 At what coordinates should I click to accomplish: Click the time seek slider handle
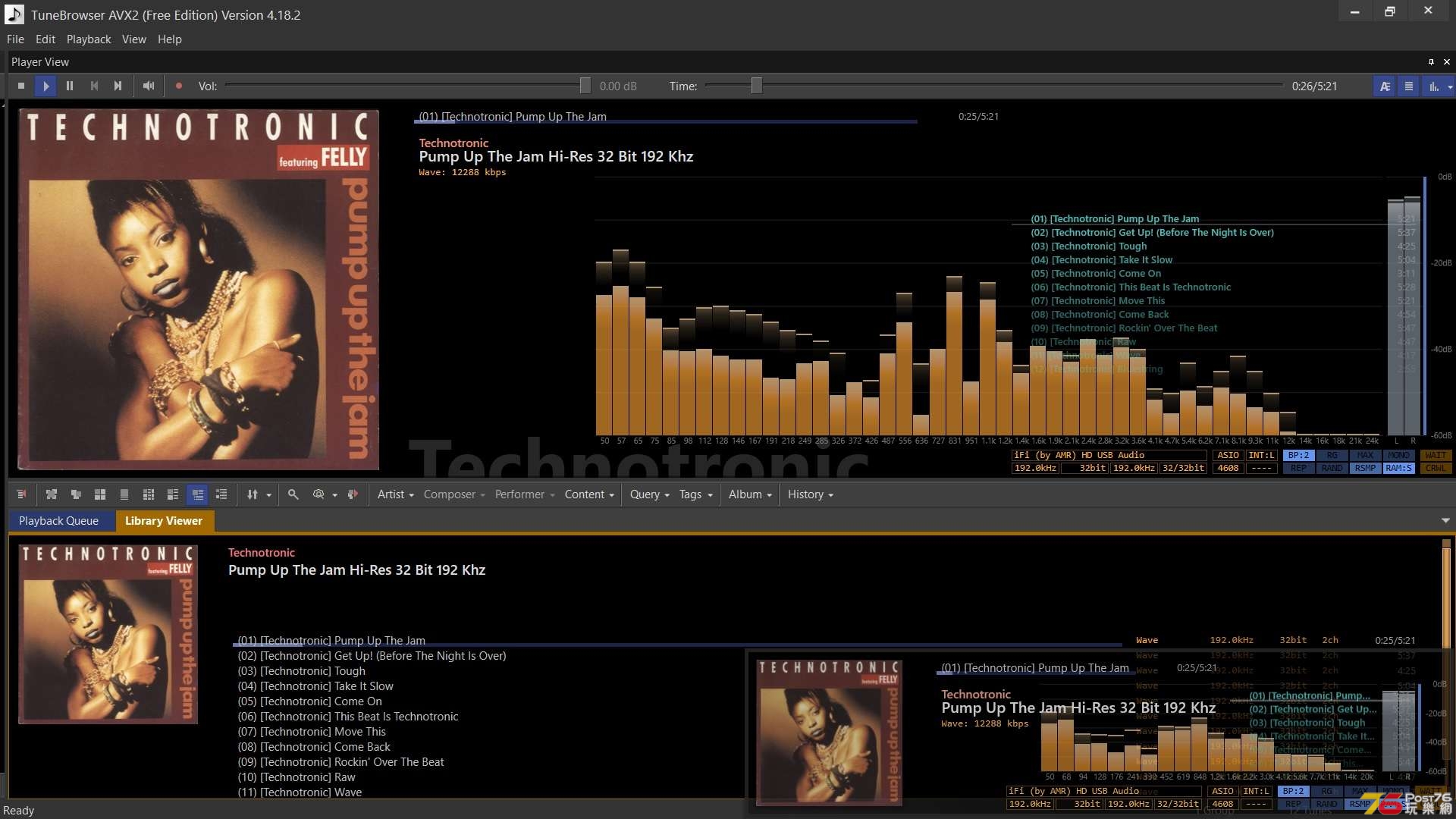(x=756, y=86)
